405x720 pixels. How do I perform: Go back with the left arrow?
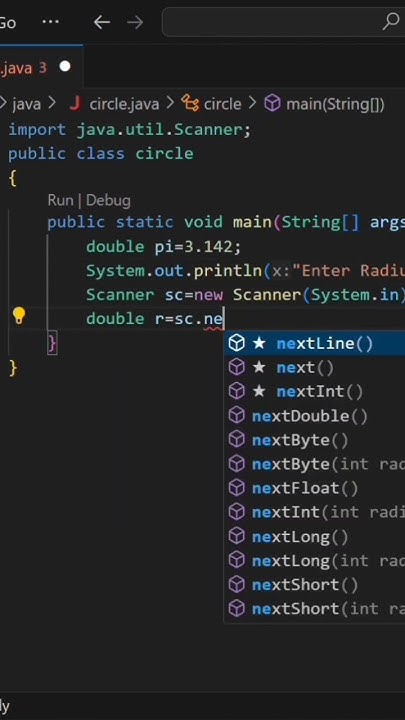[101, 22]
